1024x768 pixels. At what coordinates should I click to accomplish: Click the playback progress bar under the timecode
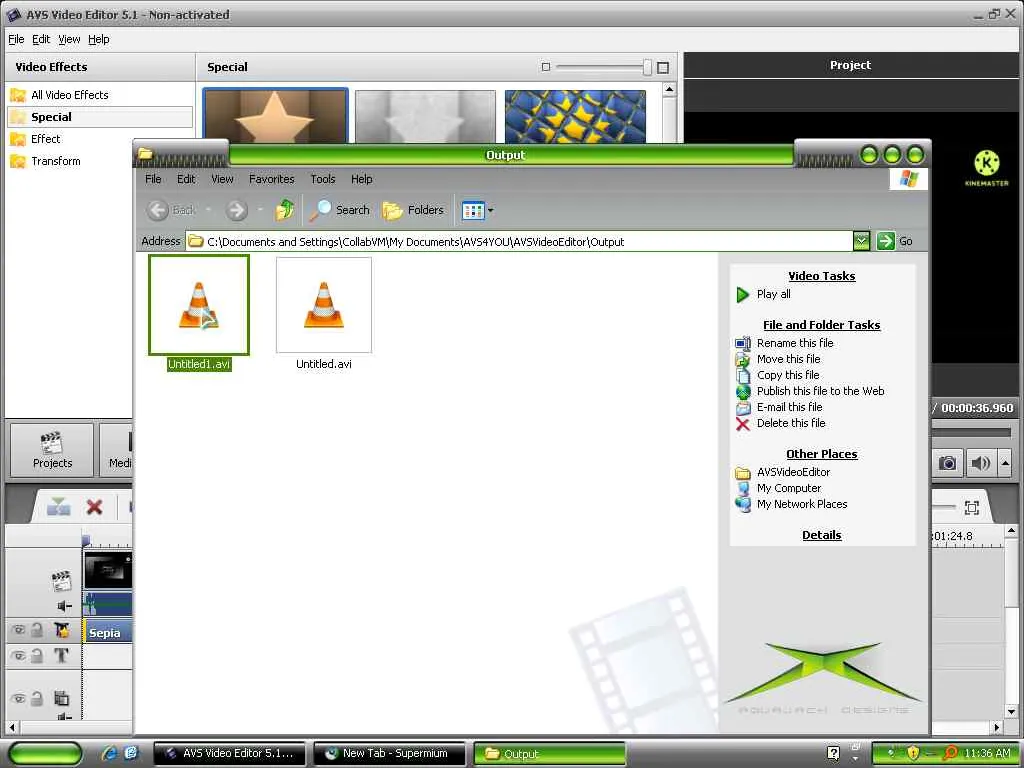coord(971,432)
